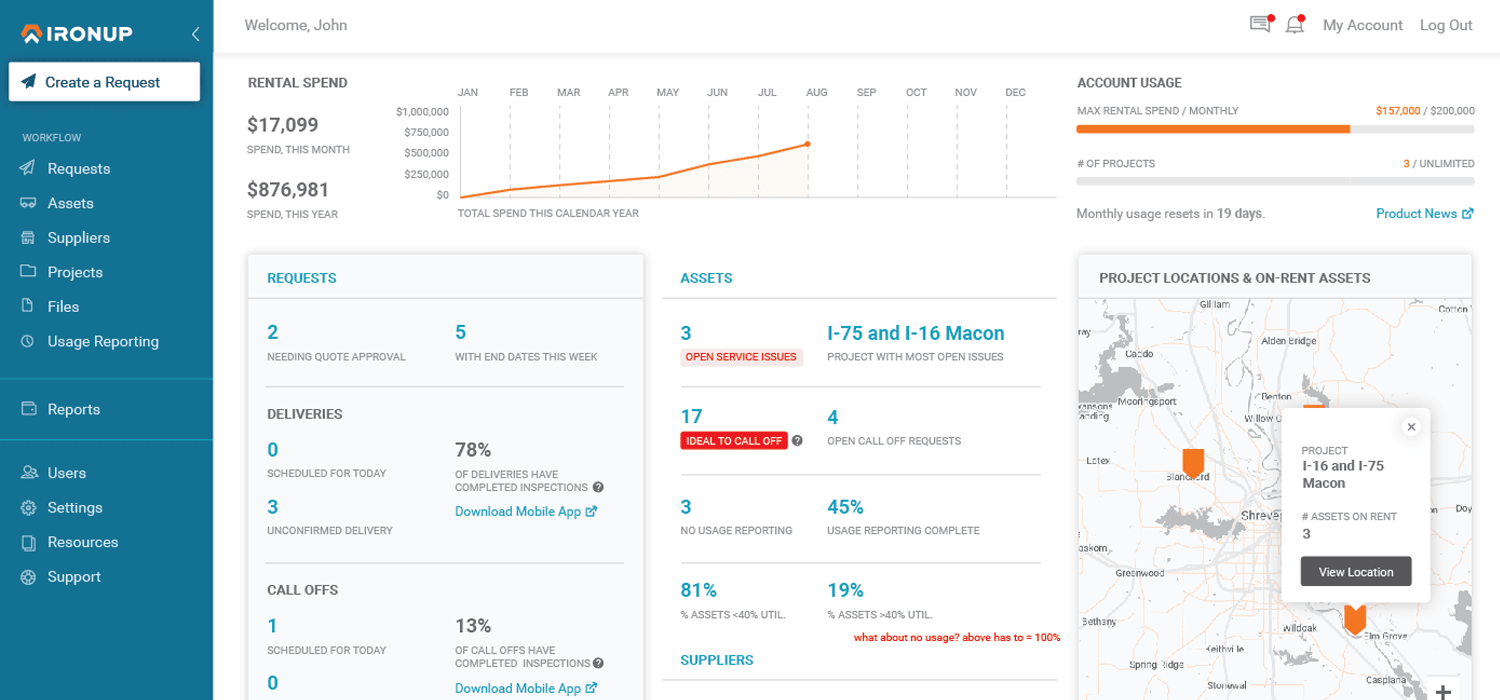
Task: Click the # of Projects usage bar
Action: pos(1275,181)
